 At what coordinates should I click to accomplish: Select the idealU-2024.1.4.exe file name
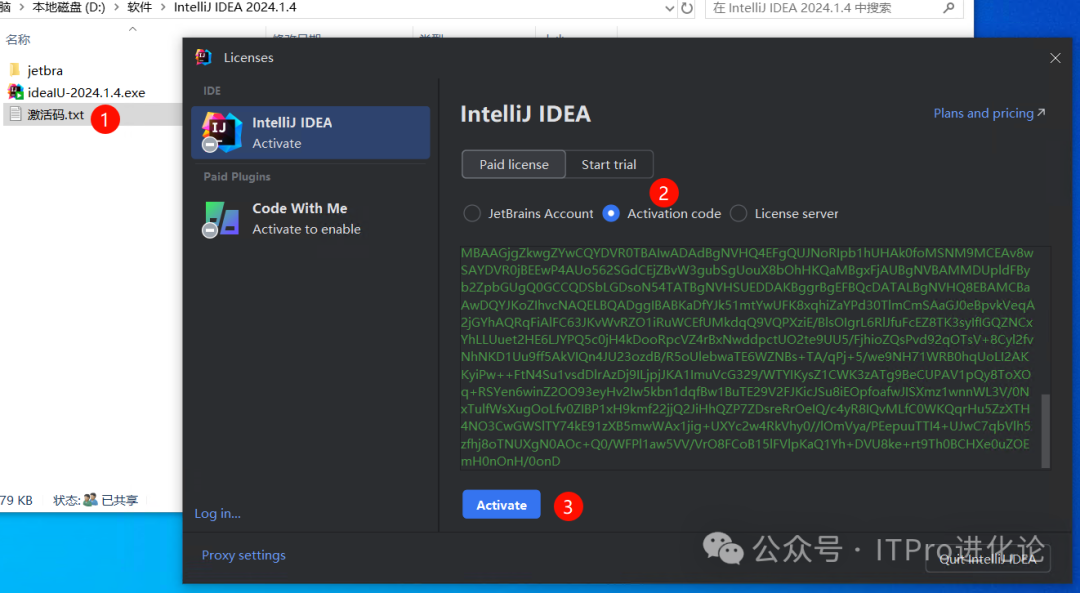(x=86, y=92)
